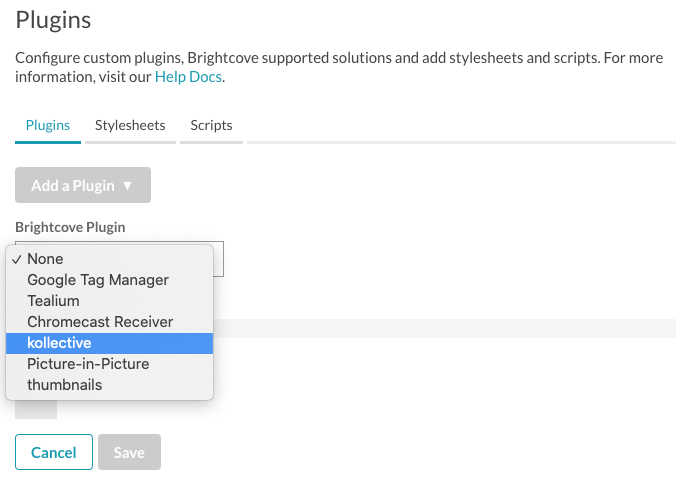Click the Plugins page heading
The width and height of the screenshot is (694, 478).
point(53,19)
